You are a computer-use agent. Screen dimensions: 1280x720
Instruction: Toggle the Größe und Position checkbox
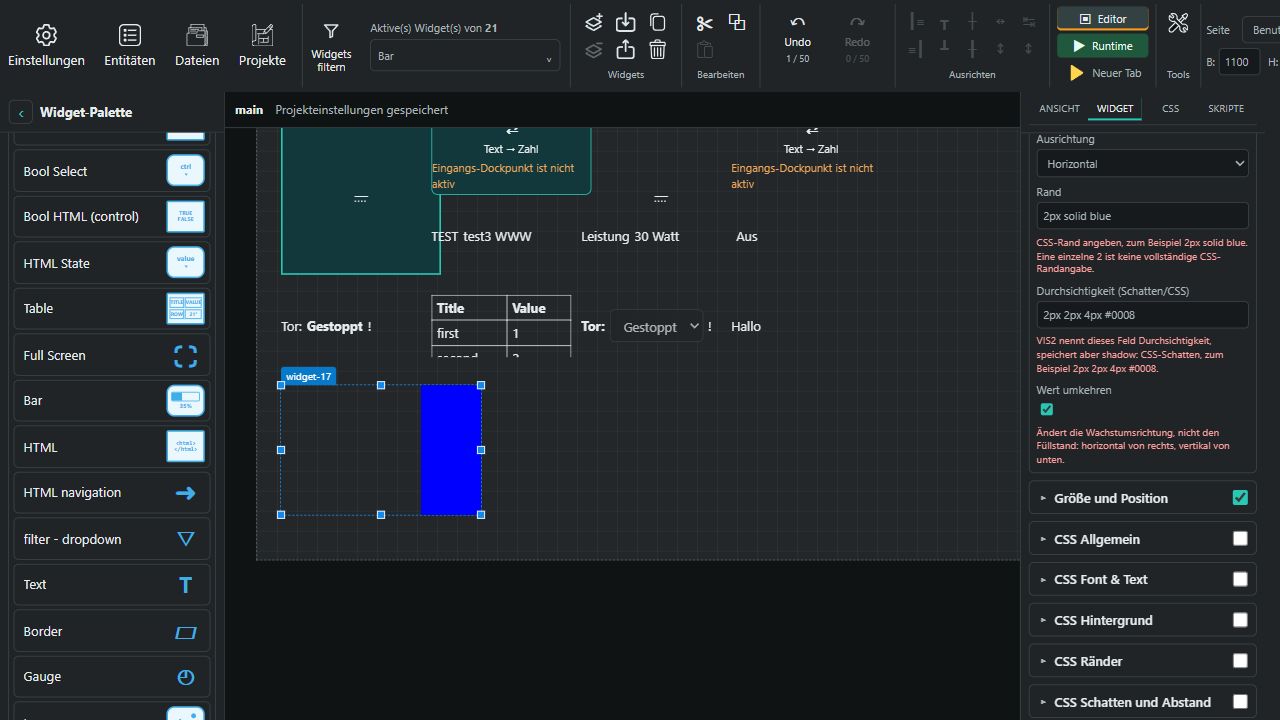tap(1240, 498)
